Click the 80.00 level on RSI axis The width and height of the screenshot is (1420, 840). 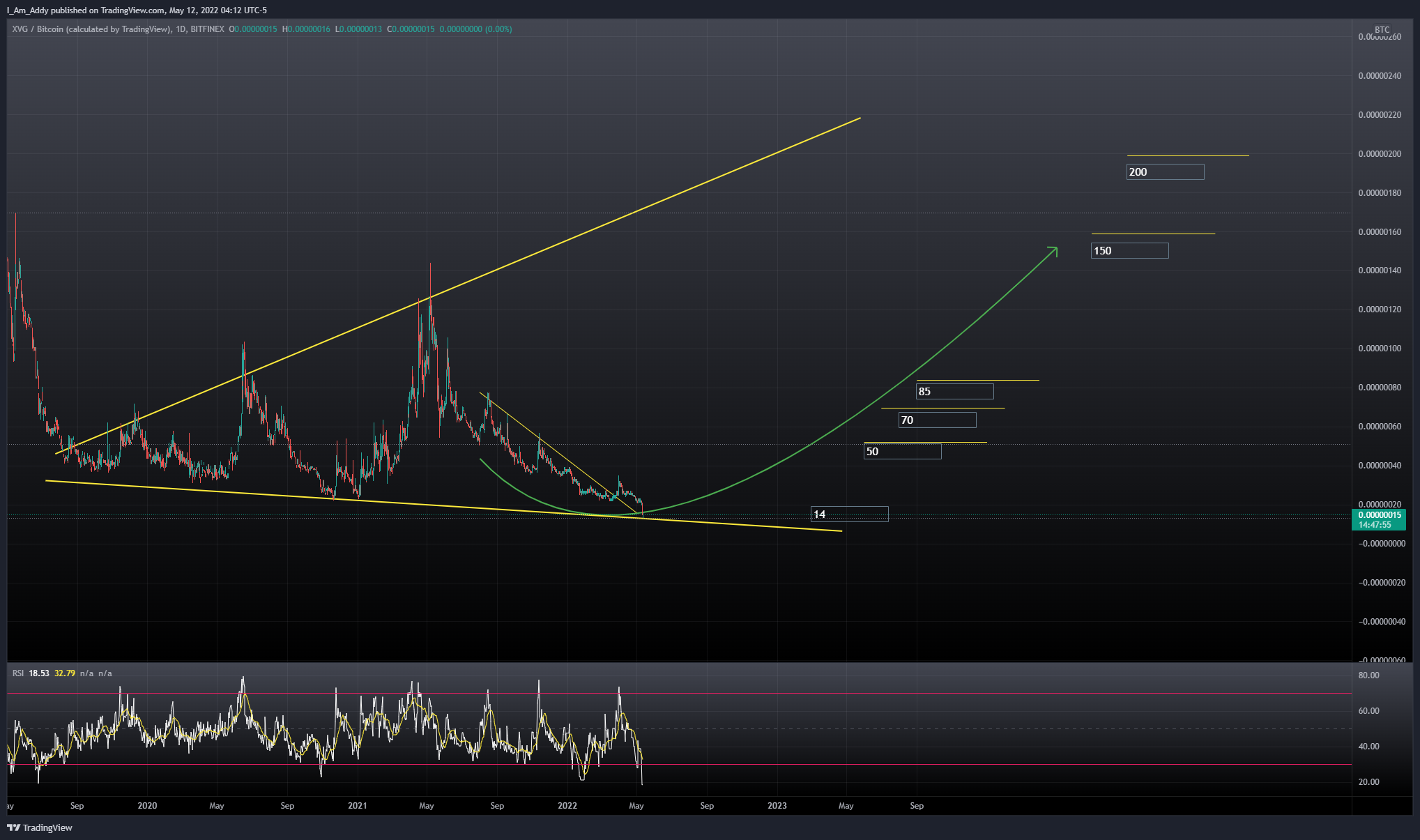pyautogui.click(x=1369, y=675)
